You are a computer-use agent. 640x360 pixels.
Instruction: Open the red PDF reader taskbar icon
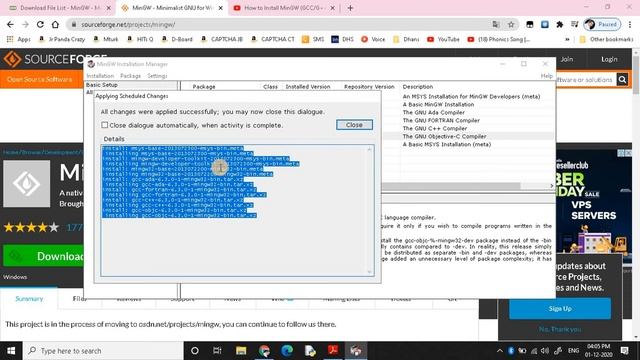(333, 351)
